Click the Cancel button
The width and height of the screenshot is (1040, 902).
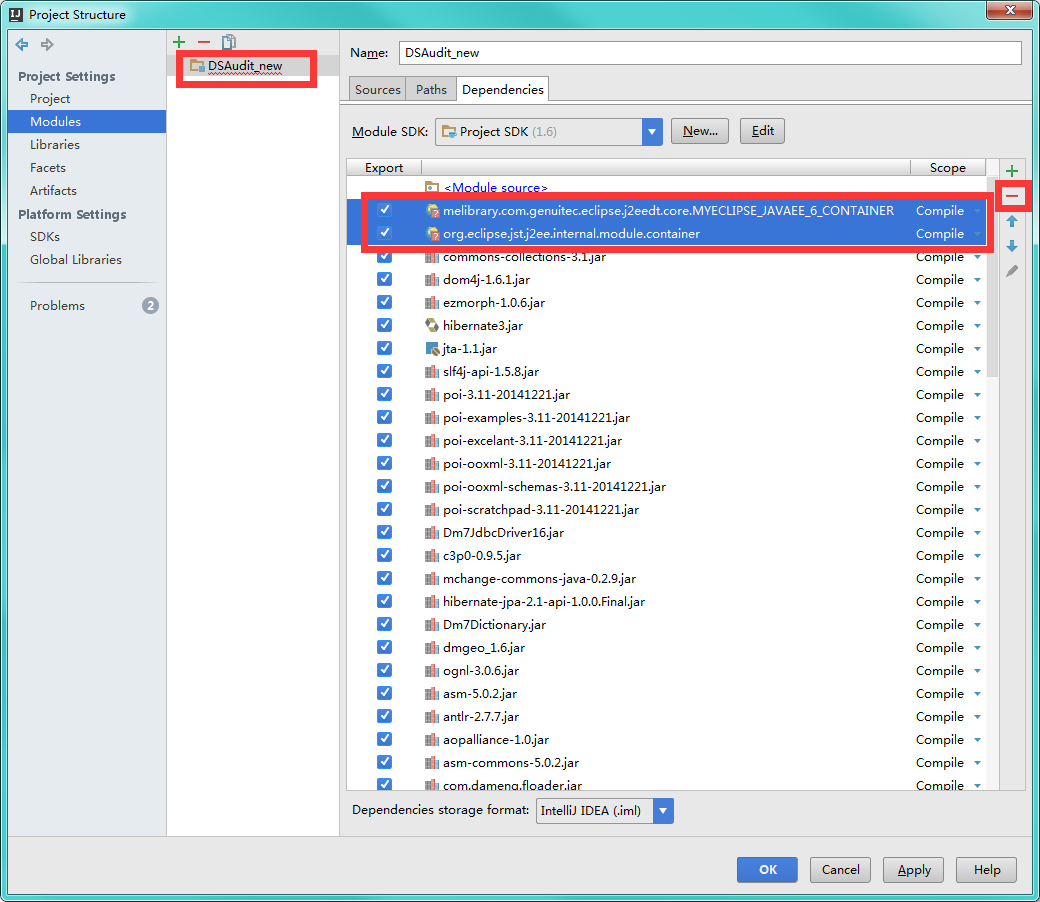tap(840, 870)
